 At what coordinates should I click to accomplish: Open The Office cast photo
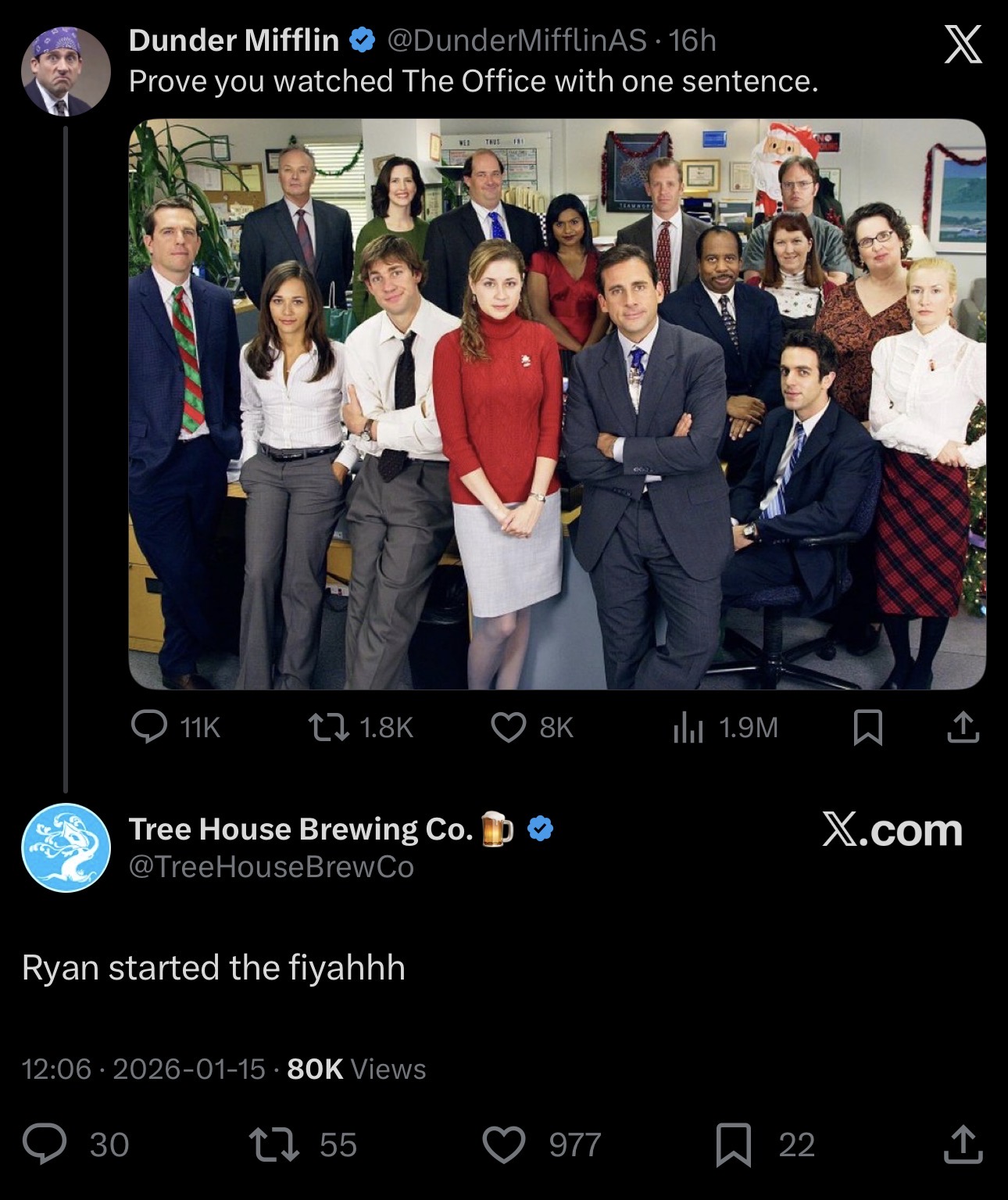tap(557, 404)
